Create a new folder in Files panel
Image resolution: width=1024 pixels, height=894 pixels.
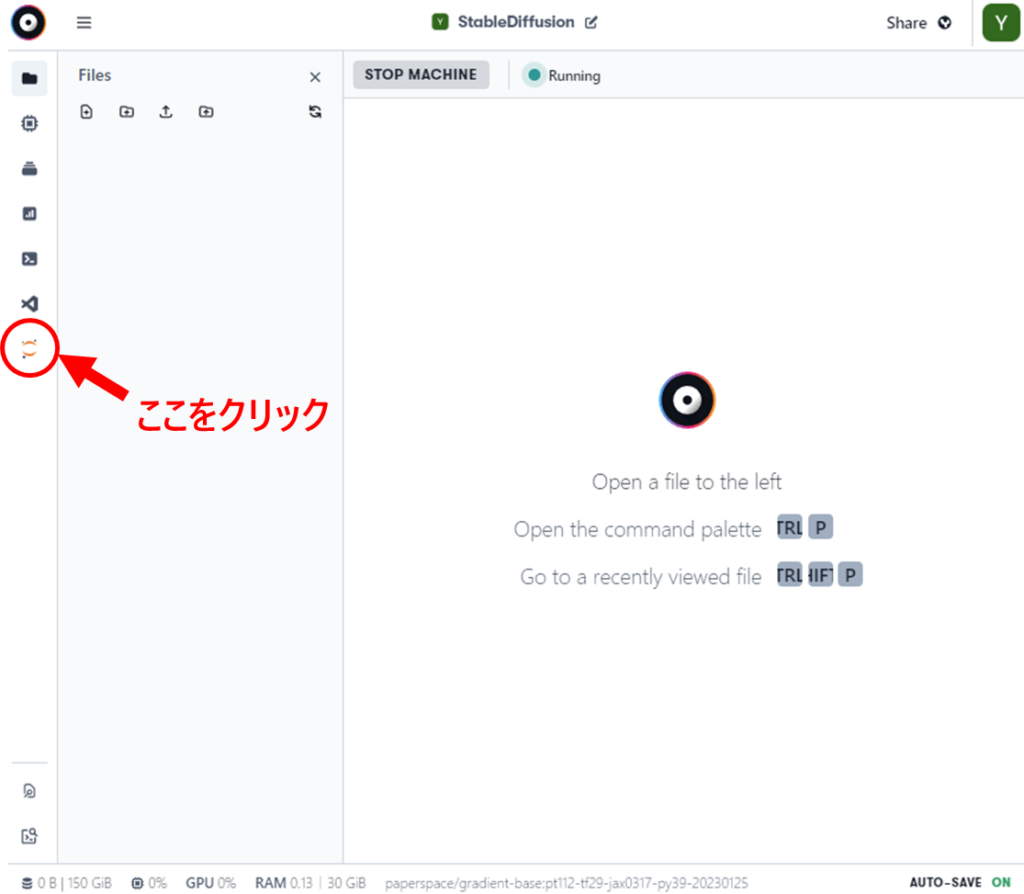click(126, 112)
